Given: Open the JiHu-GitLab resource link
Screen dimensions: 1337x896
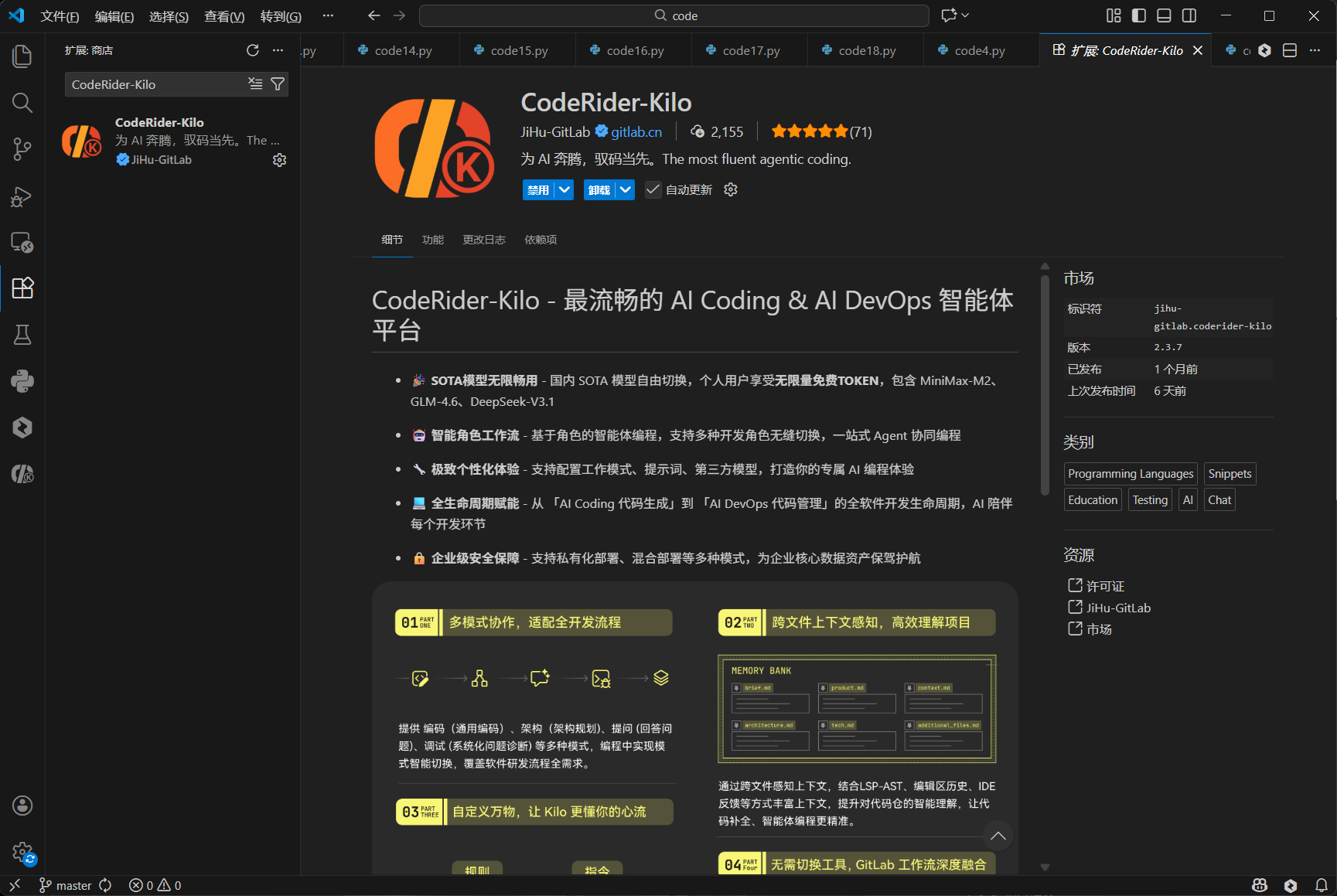Looking at the screenshot, I should click(x=1118, y=608).
